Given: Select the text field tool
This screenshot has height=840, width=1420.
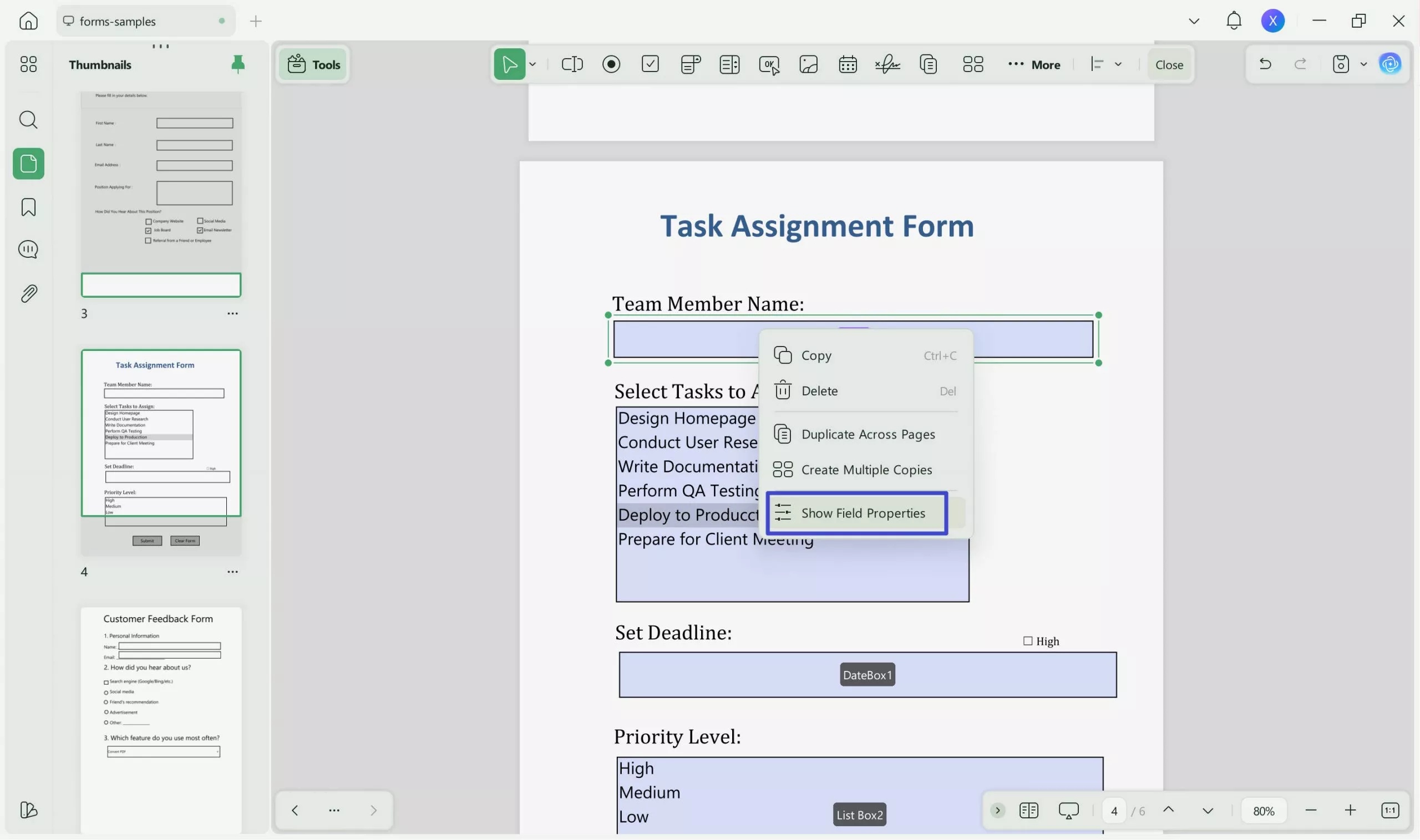Looking at the screenshot, I should (x=572, y=64).
